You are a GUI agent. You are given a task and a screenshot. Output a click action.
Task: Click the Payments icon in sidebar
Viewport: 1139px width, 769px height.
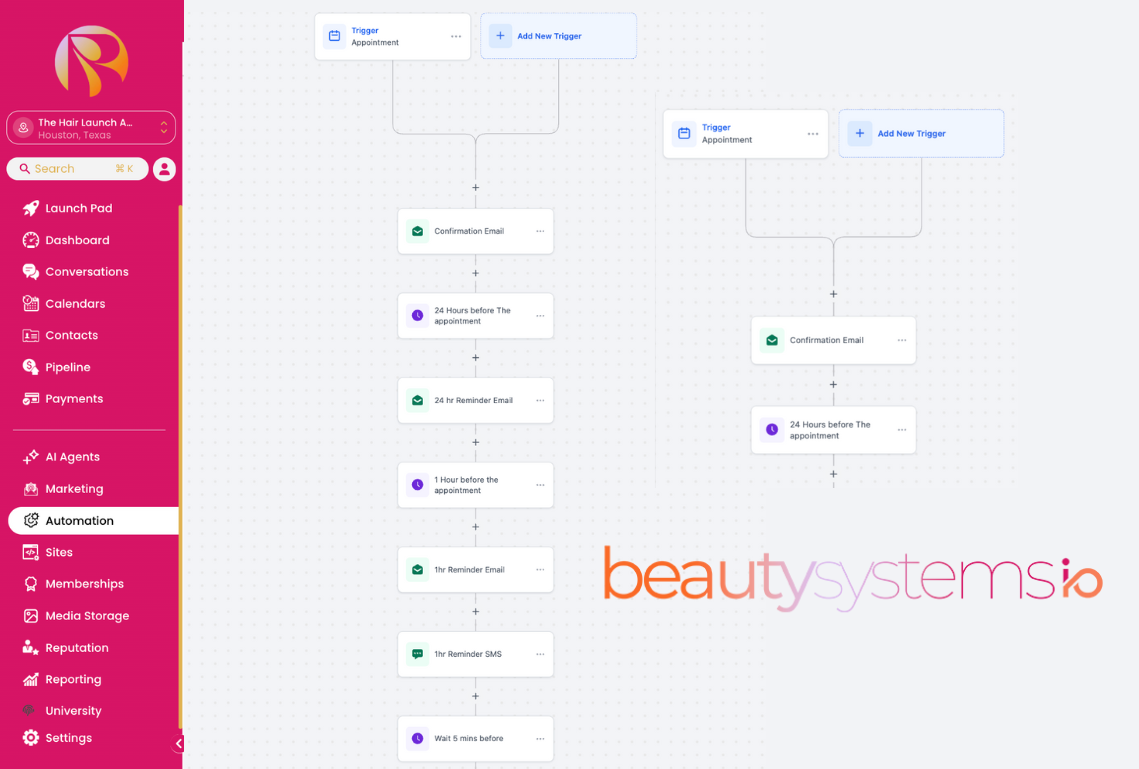point(31,399)
